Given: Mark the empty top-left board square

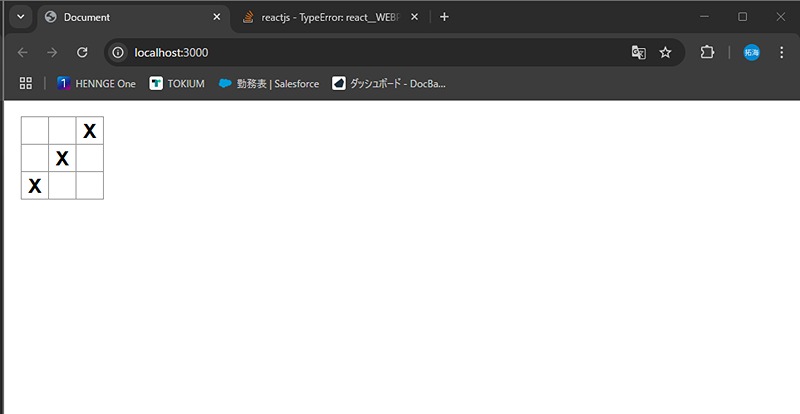Looking at the screenshot, I should [35, 131].
